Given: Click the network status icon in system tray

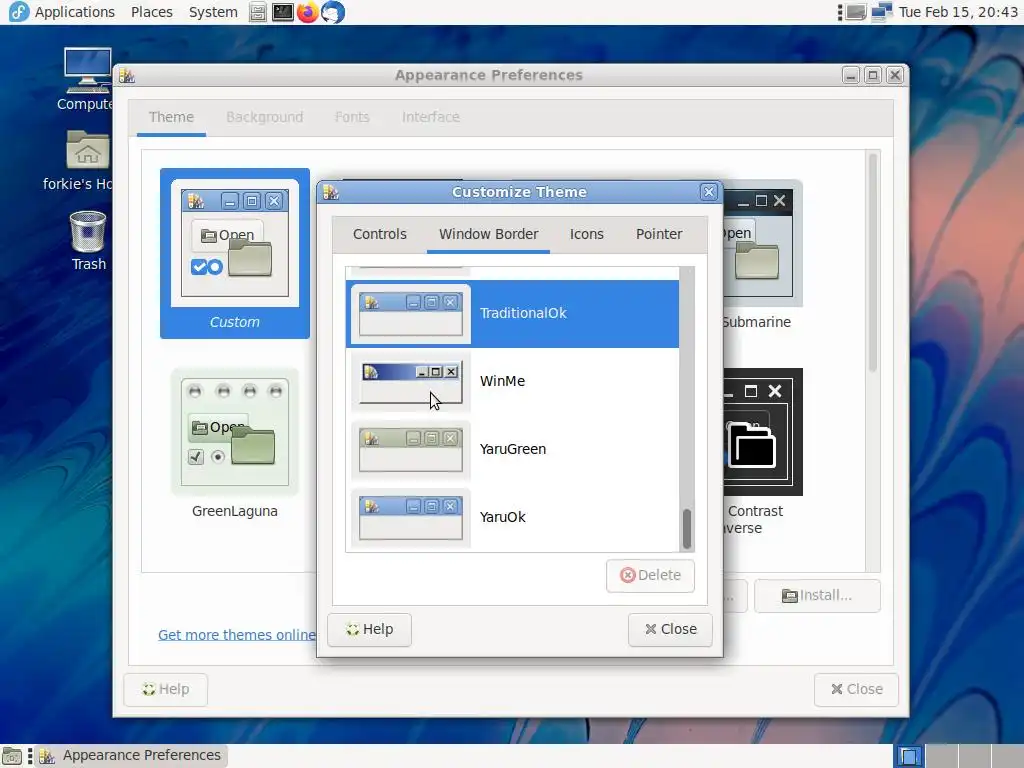Looking at the screenshot, I should [882, 12].
